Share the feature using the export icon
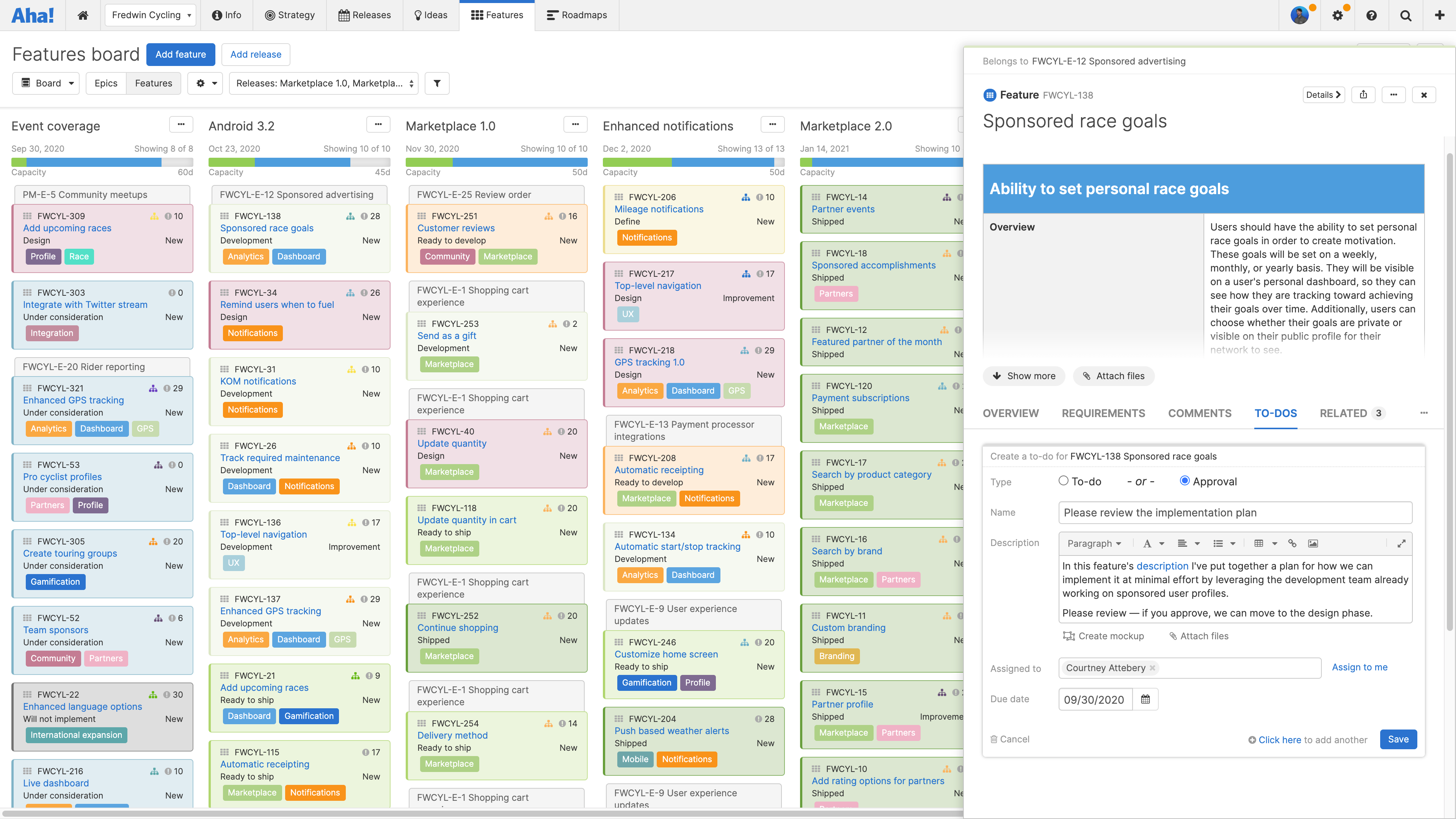This screenshot has width=1456, height=819. [x=1363, y=94]
